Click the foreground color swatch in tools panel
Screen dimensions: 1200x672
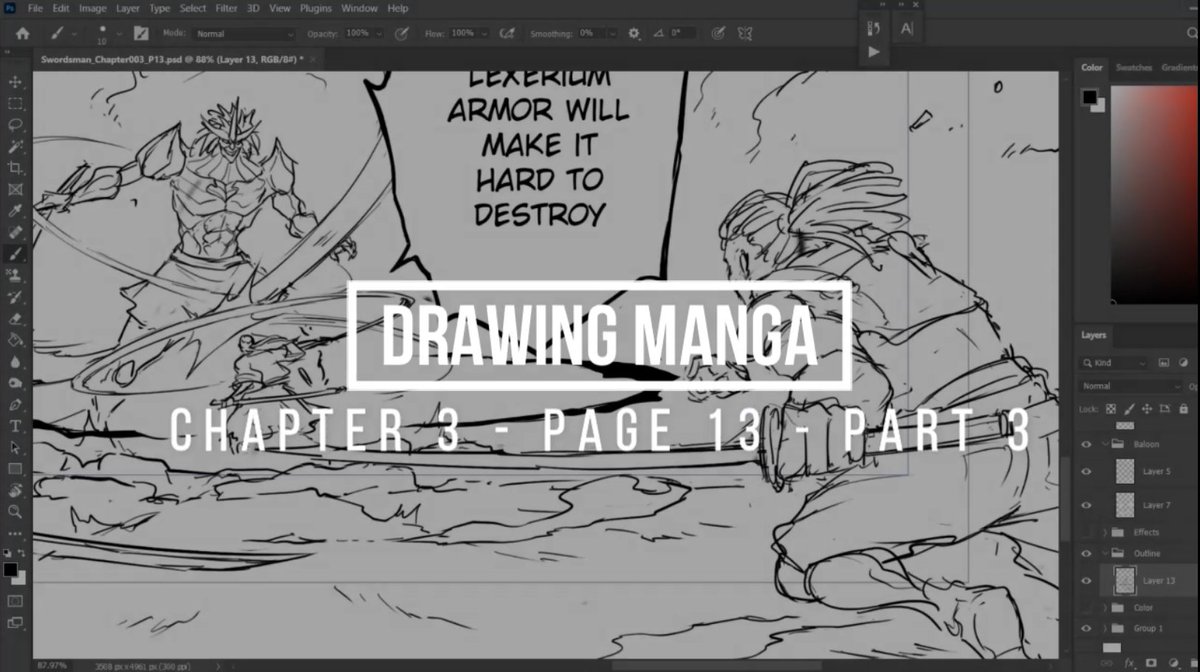10,569
